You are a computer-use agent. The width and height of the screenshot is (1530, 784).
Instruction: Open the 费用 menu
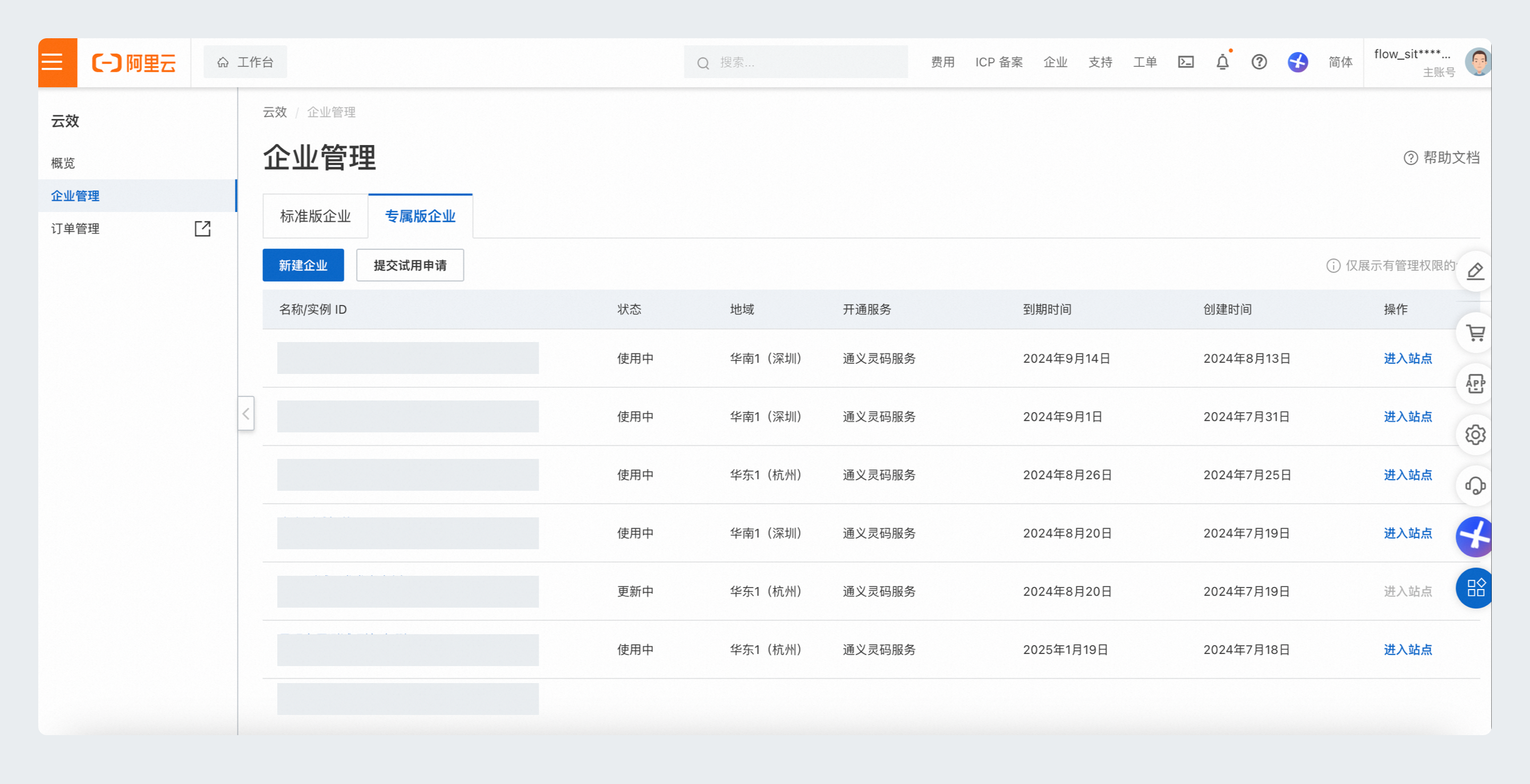(942, 62)
